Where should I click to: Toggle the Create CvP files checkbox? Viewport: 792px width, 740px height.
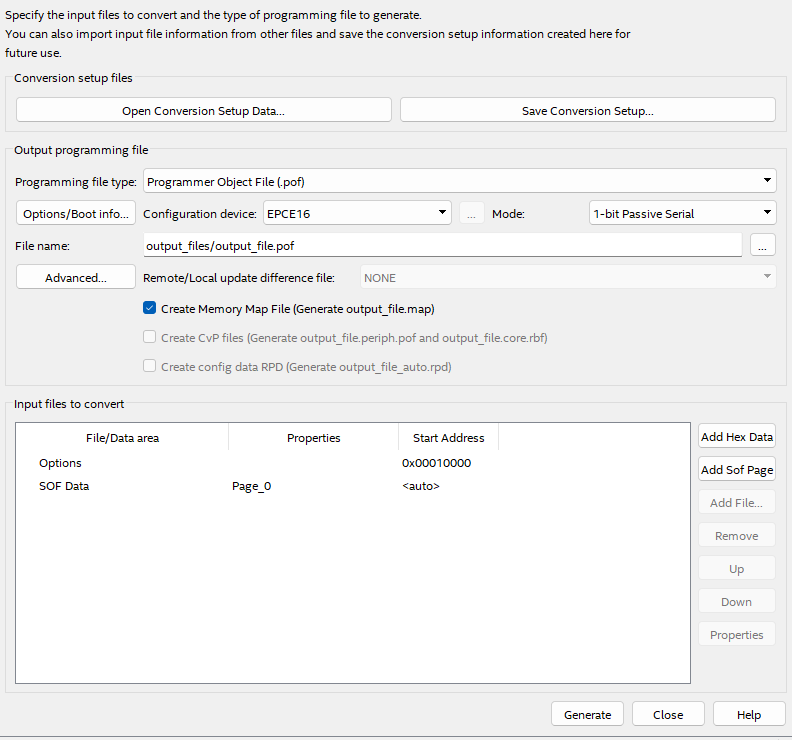click(x=150, y=338)
